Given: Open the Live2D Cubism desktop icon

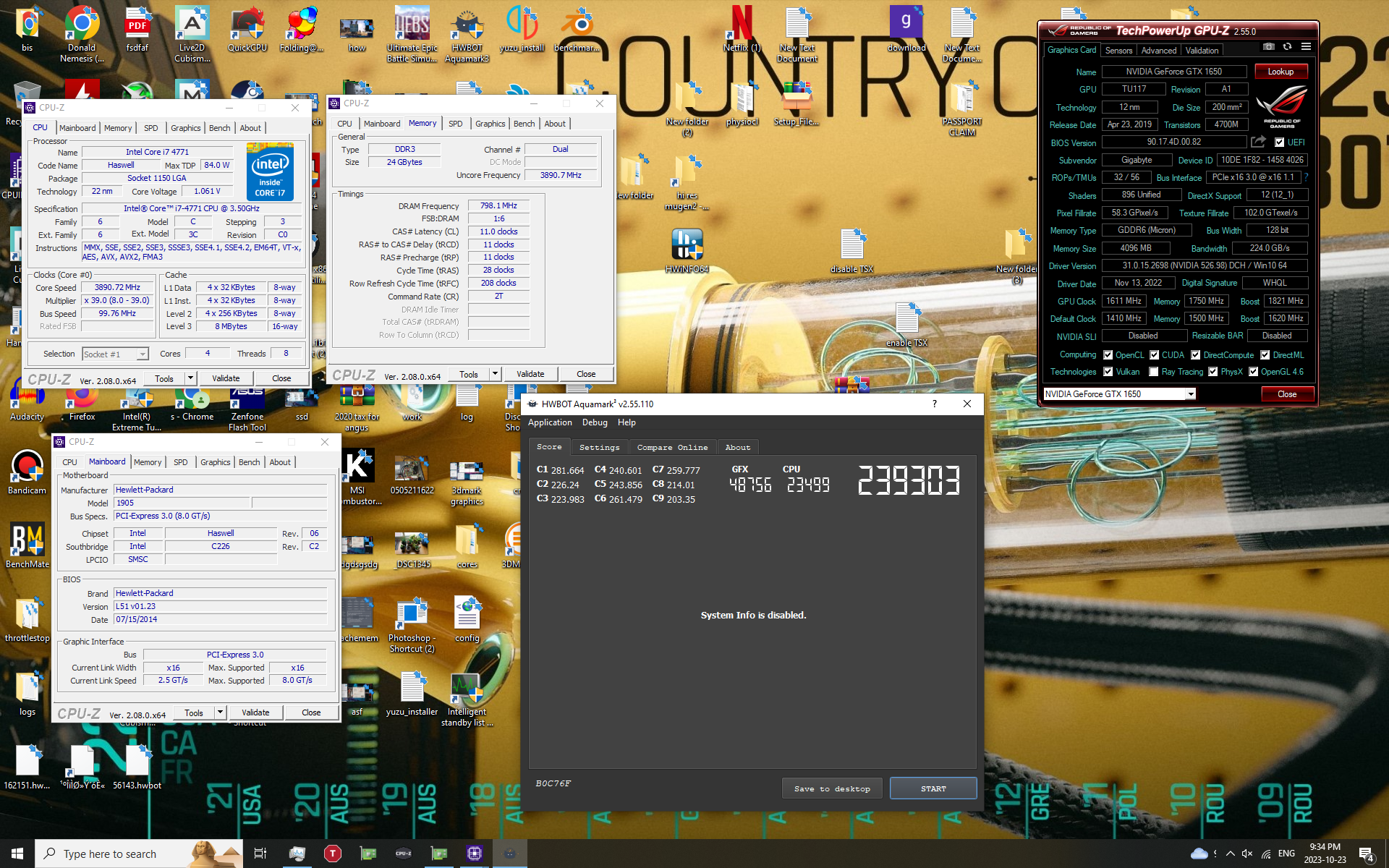Looking at the screenshot, I should (x=192, y=33).
